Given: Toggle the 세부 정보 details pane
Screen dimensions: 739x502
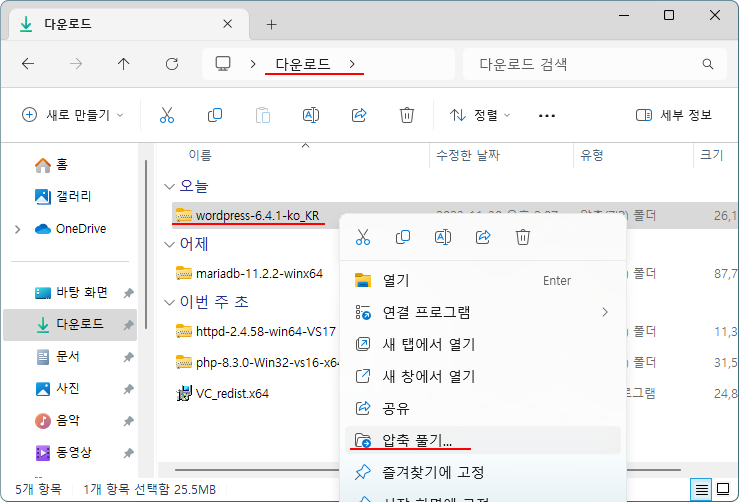Looking at the screenshot, I should point(673,115).
